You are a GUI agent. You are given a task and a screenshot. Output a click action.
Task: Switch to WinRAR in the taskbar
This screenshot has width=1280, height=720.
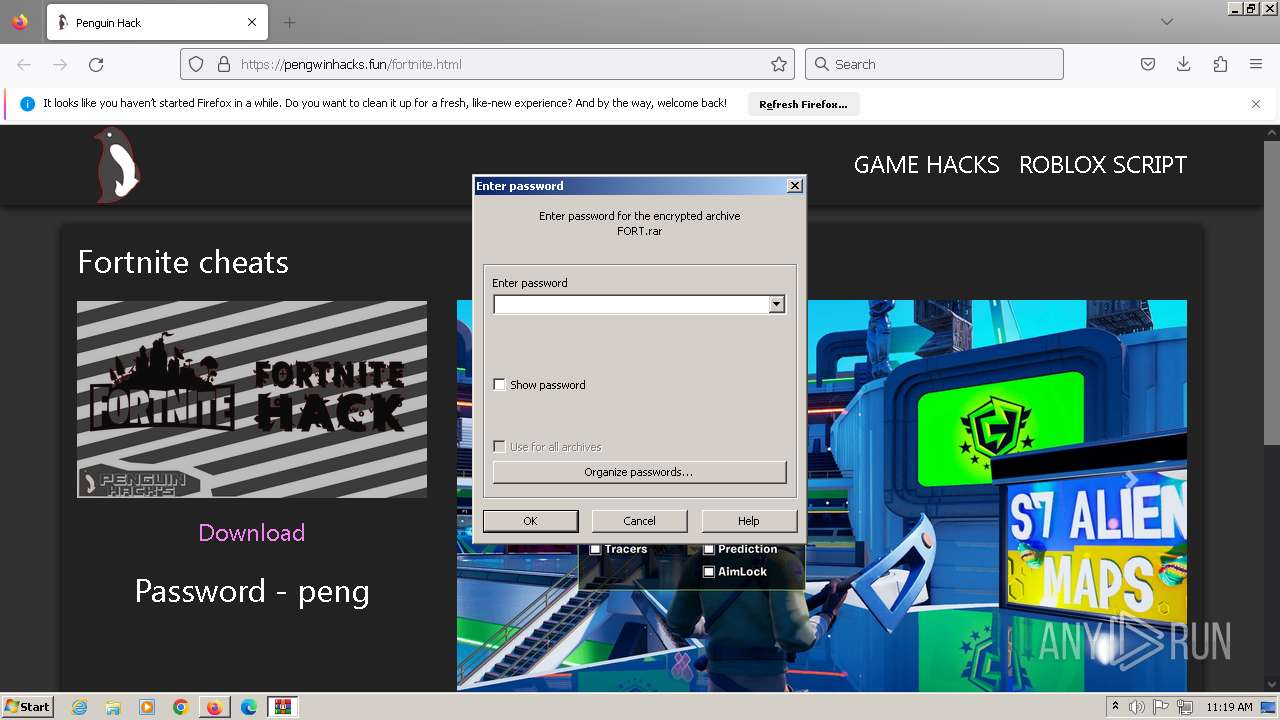(283, 707)
